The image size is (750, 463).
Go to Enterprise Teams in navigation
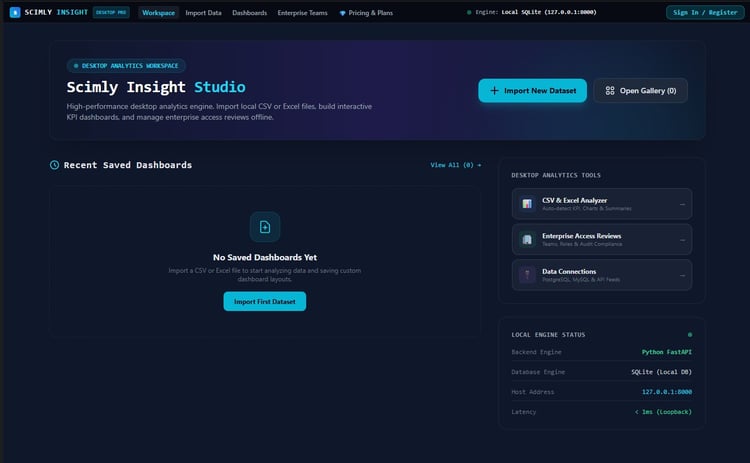[302, 13]
